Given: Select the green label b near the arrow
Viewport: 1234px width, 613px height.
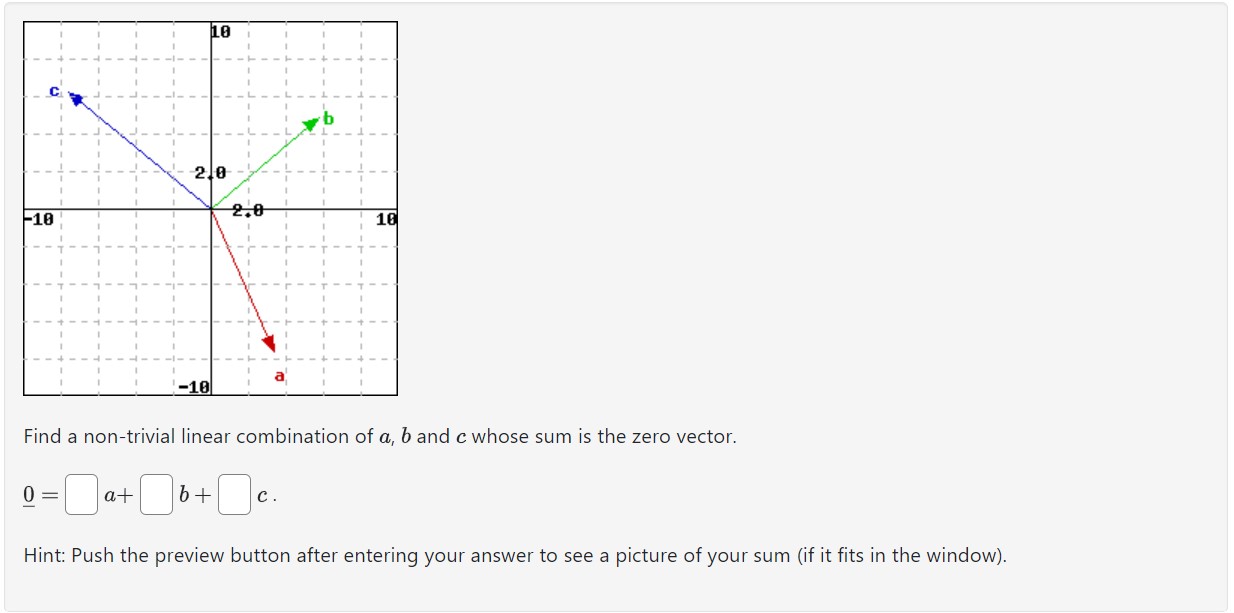Looking at the screenshot, I should (328, 117).
